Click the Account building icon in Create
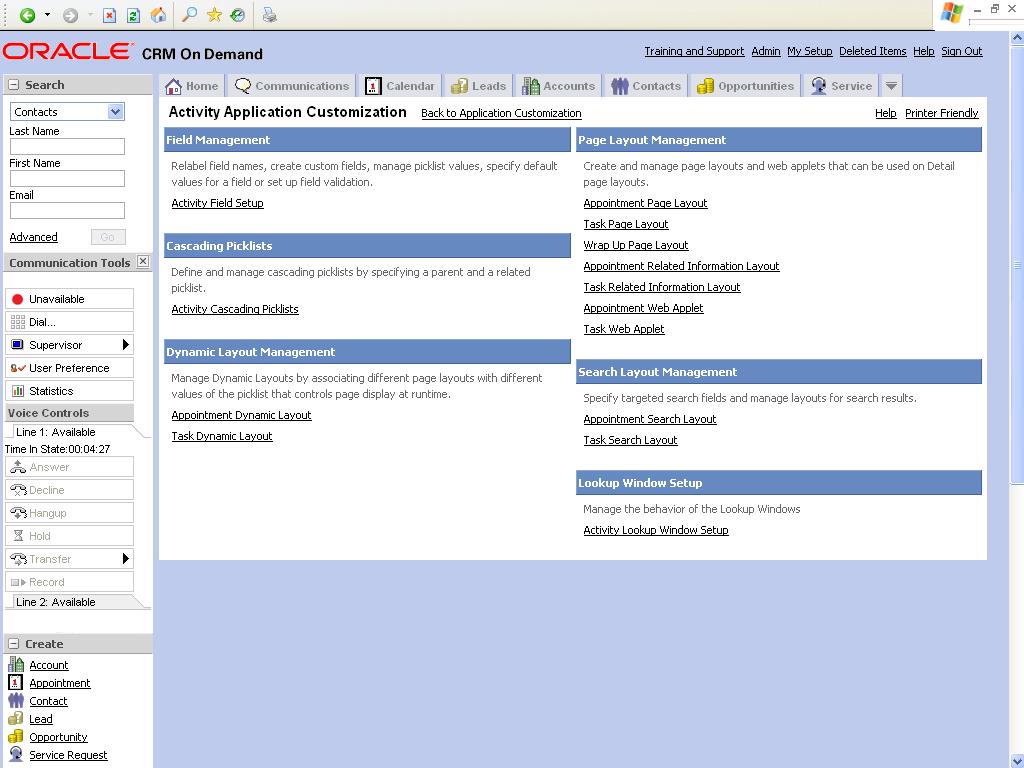 [x=16, y=664]
